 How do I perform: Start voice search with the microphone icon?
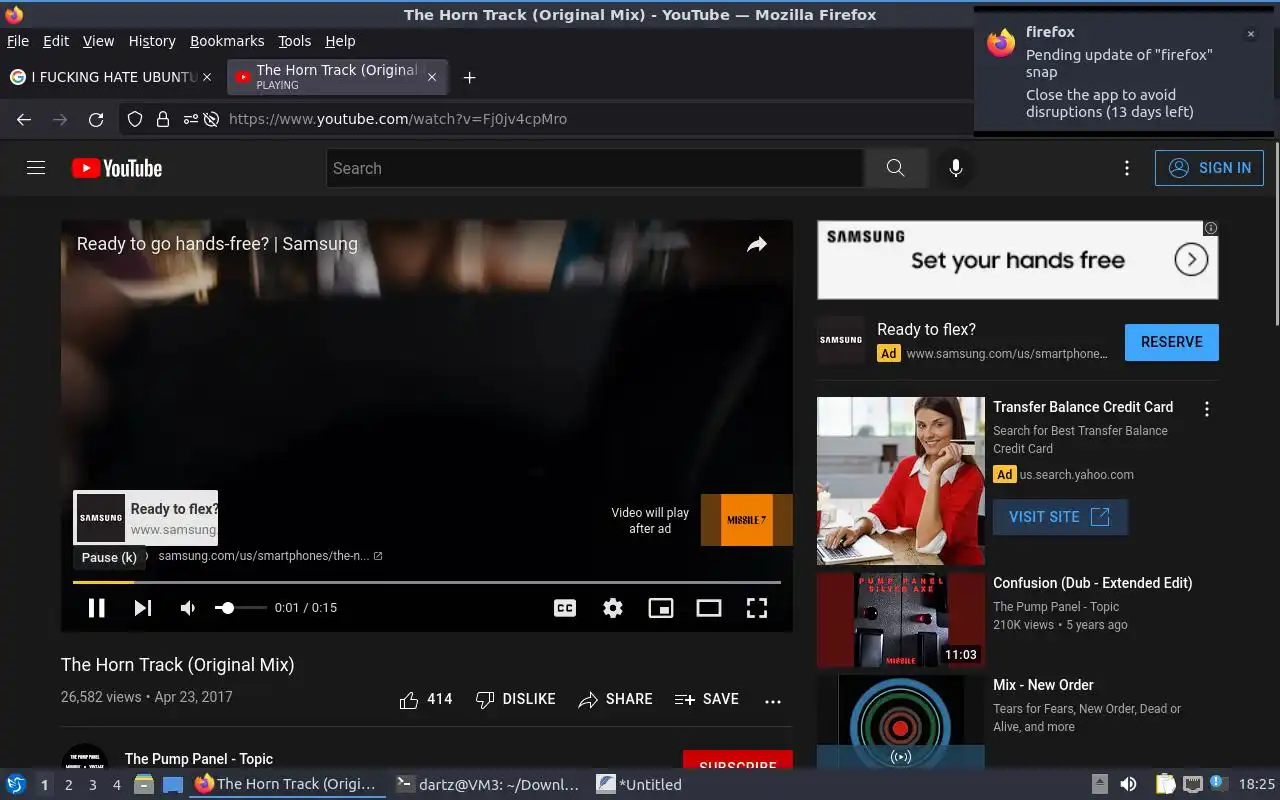pos(956,168)
